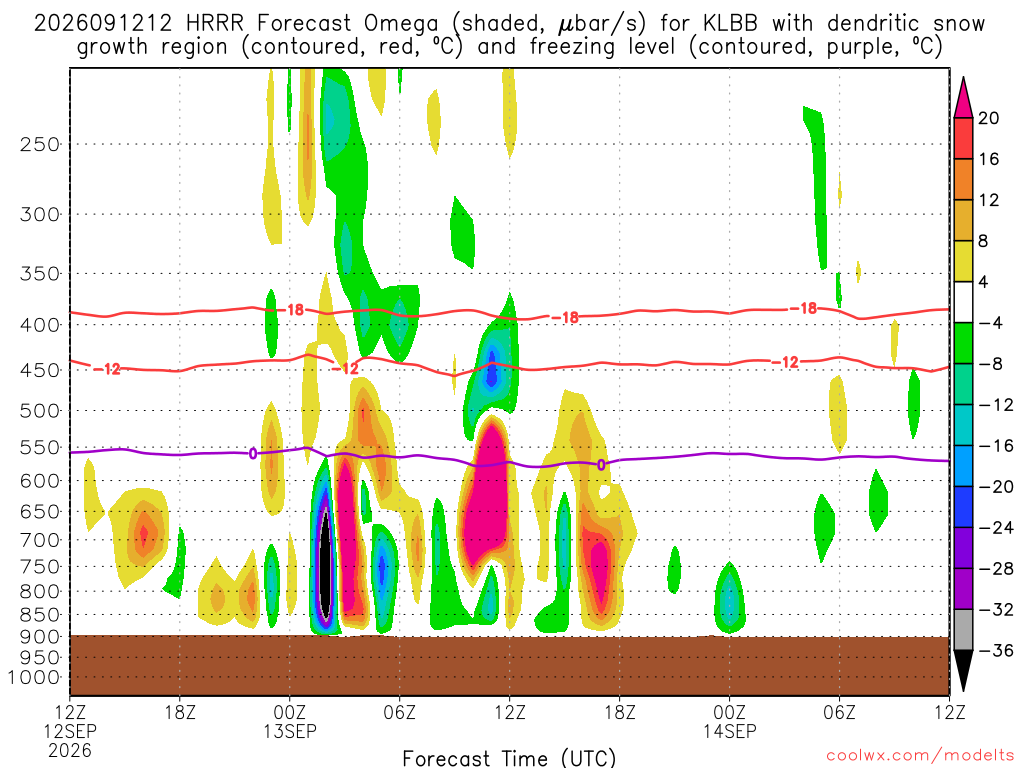This screenshot has height=768, width=1024.
Task: Click the Forecast Time (UTC) axis label
Action: point(509,758)
